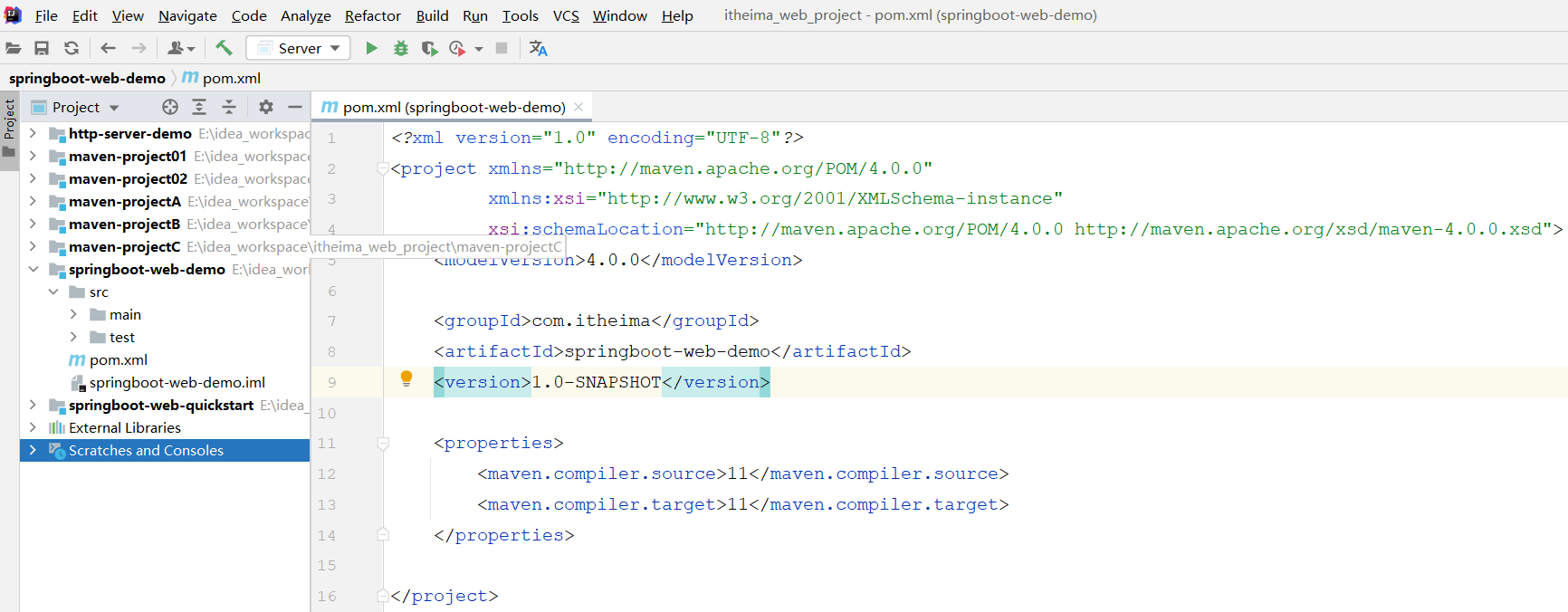Click the green Run button
This screenshot has width=1568, height=612.
(x=371, y=48)
